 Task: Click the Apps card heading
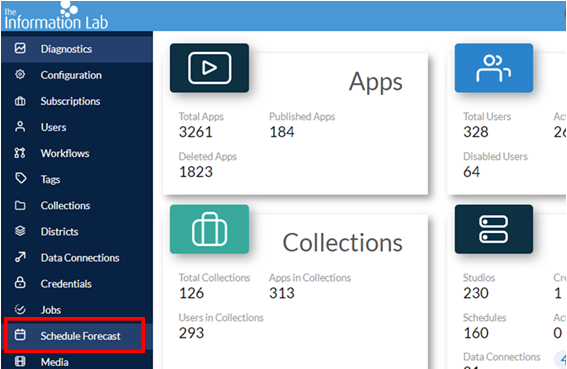click(375, 82)
